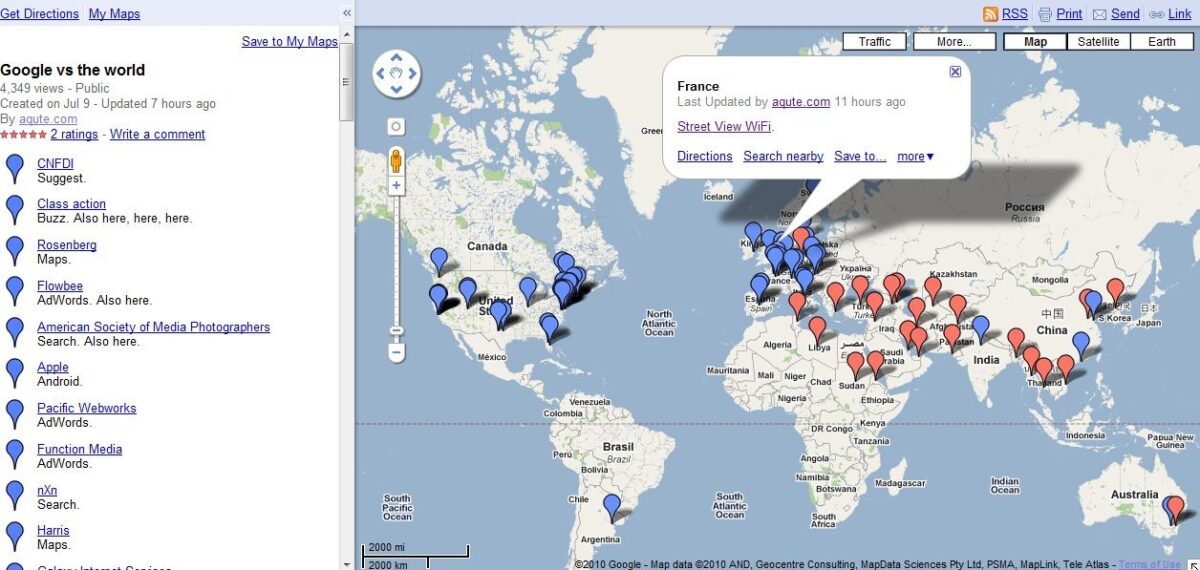The width and height of the screenshot is (1200, 570).
Task: Switch to Satellite view
Action: point(1098,42)
